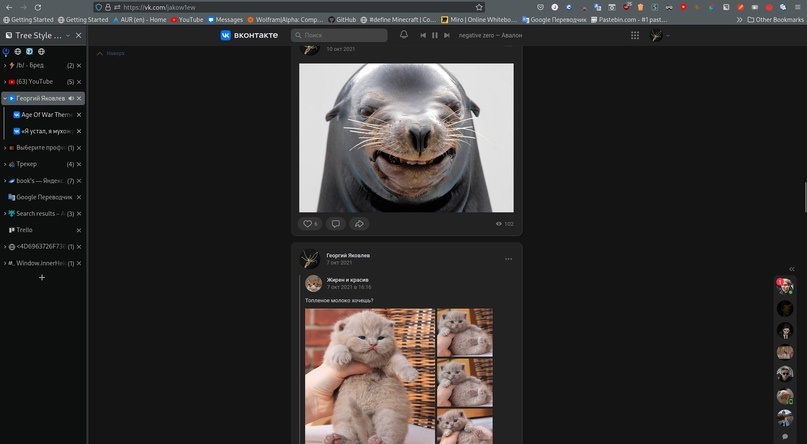Viewport: 807px width, 444px height.
Task: Open Георгий Яковлев author name link
Action: [348, 255]
